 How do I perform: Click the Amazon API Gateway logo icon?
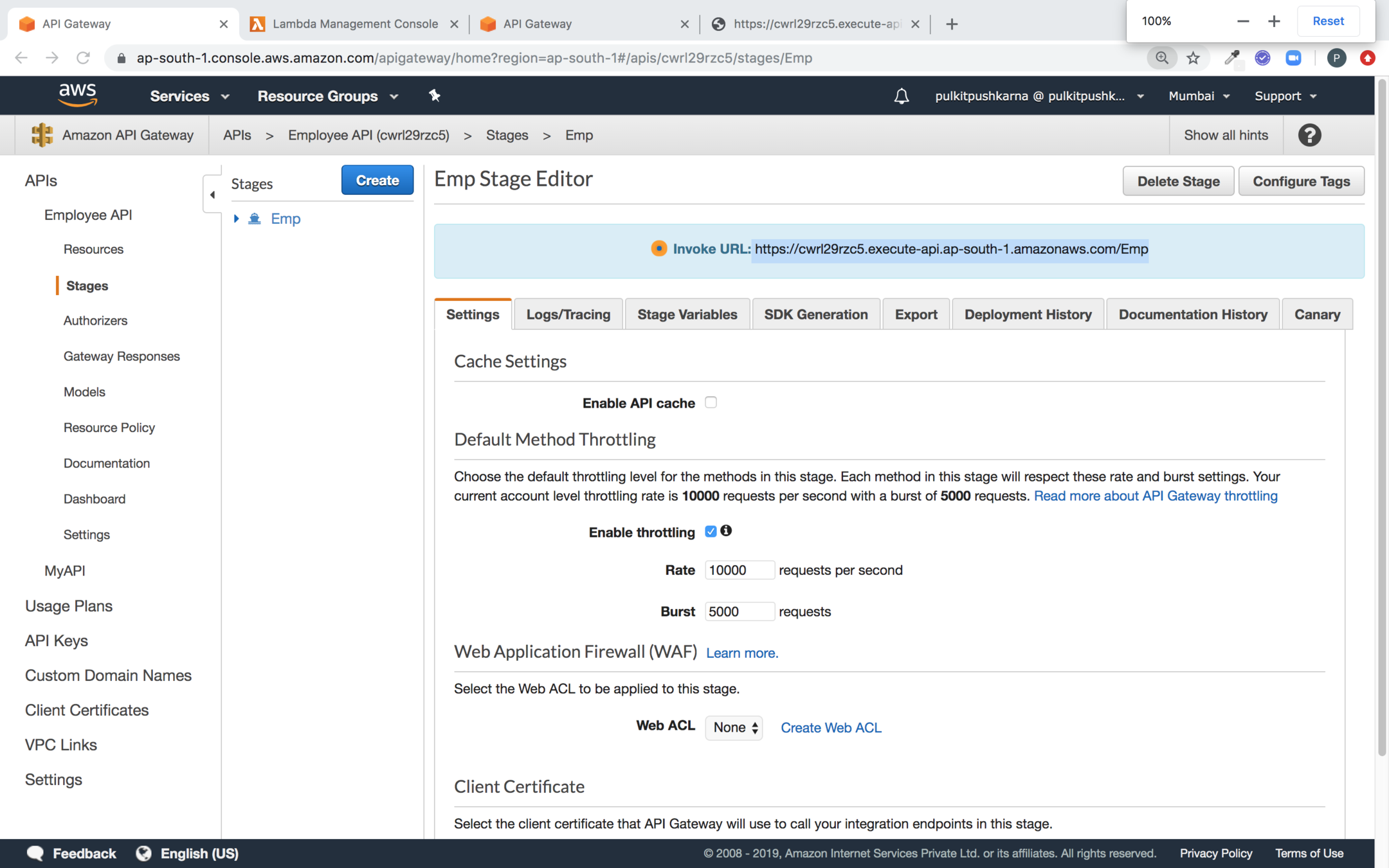(42, 135)
